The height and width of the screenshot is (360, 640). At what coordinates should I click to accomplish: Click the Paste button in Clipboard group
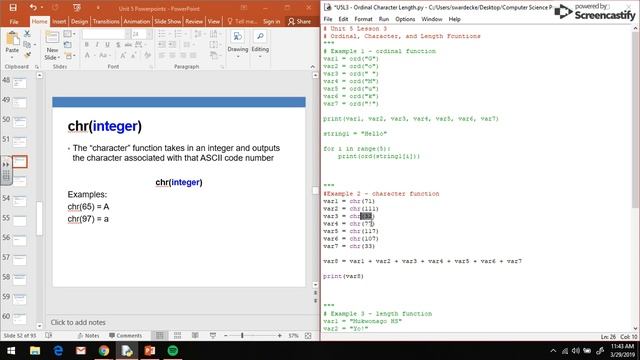pyautogui.click(x=12, y=43)
